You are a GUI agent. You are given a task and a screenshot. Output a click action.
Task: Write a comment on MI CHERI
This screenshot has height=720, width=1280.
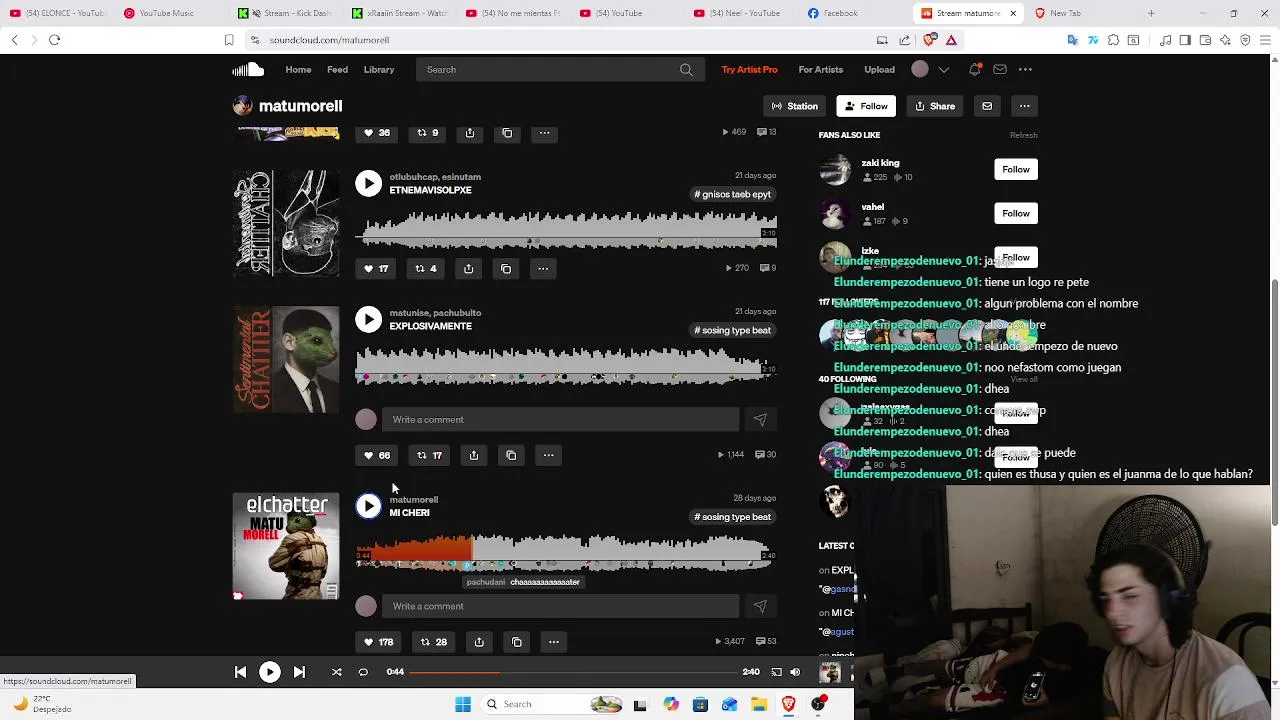[x=560, y=606]
